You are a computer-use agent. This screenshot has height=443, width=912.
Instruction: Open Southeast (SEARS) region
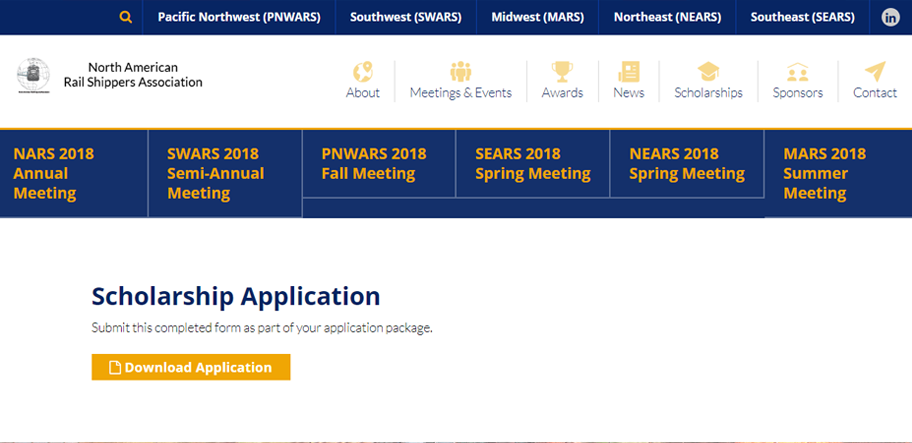pyautogui.click(x=803, y=17)
